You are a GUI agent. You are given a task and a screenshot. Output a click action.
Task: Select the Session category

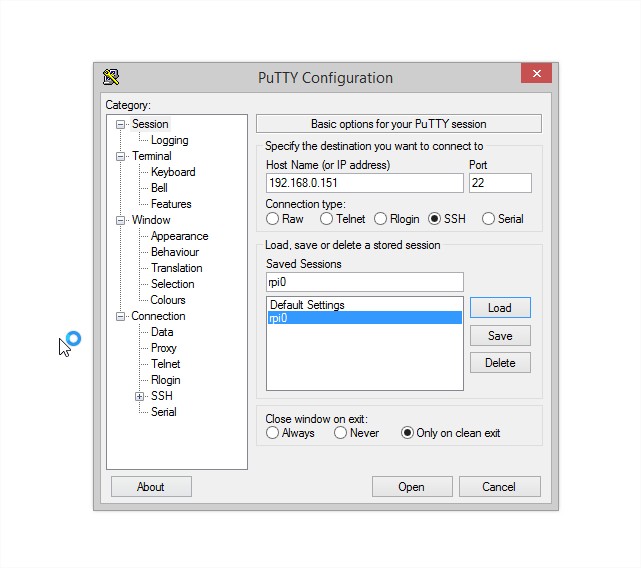pos(150,124)
